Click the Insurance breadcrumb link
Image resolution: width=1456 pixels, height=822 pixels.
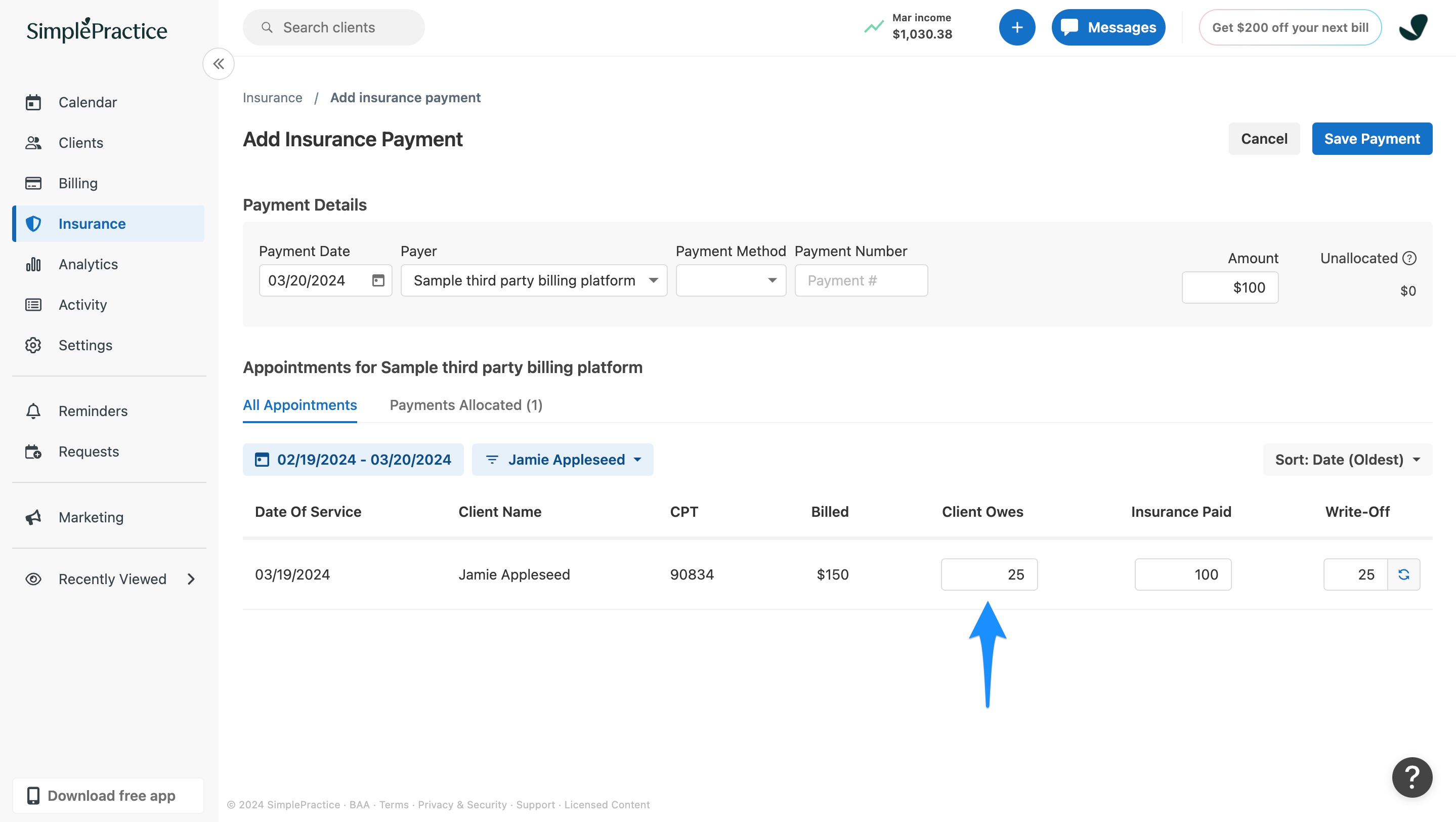[x=273, y=98]
